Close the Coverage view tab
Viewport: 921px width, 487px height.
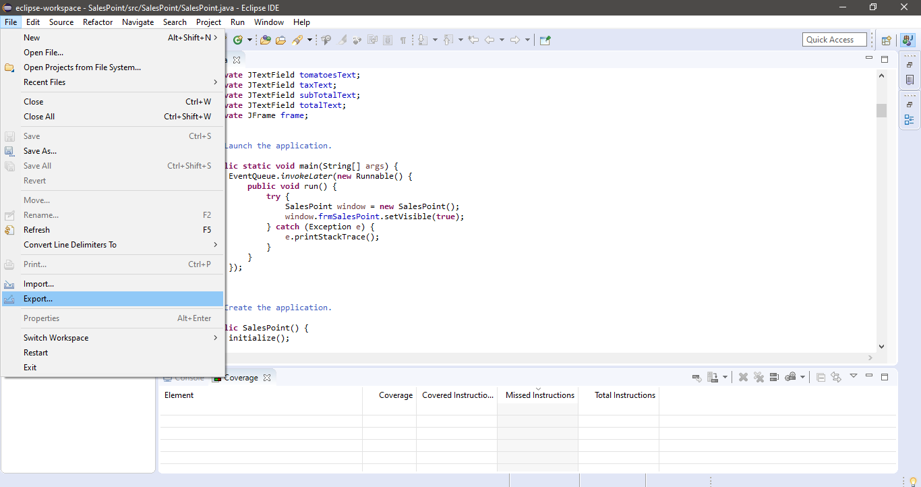click(x=267, y=378)
